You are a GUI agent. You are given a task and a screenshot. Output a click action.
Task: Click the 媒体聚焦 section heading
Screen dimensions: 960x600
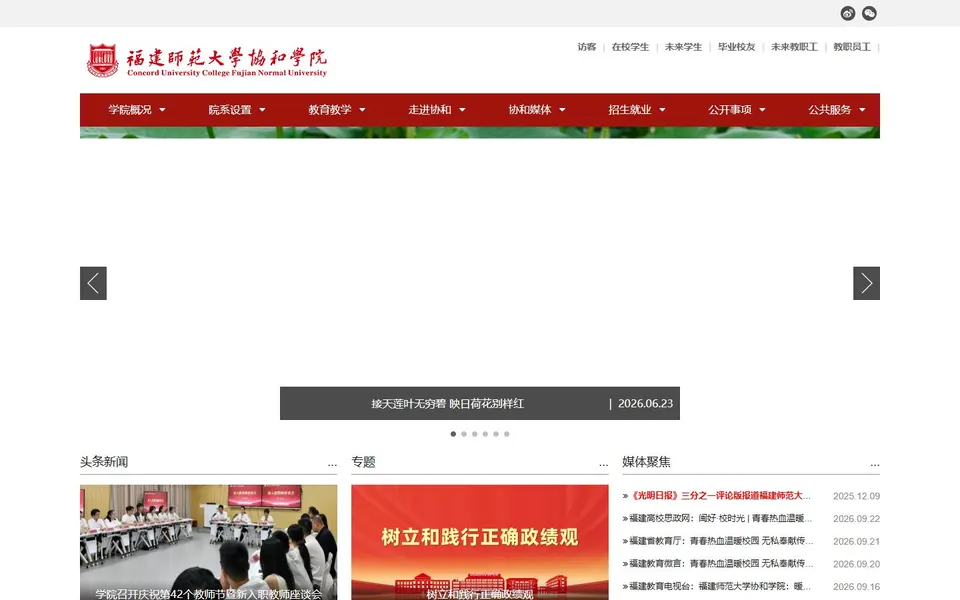point(646,462)
